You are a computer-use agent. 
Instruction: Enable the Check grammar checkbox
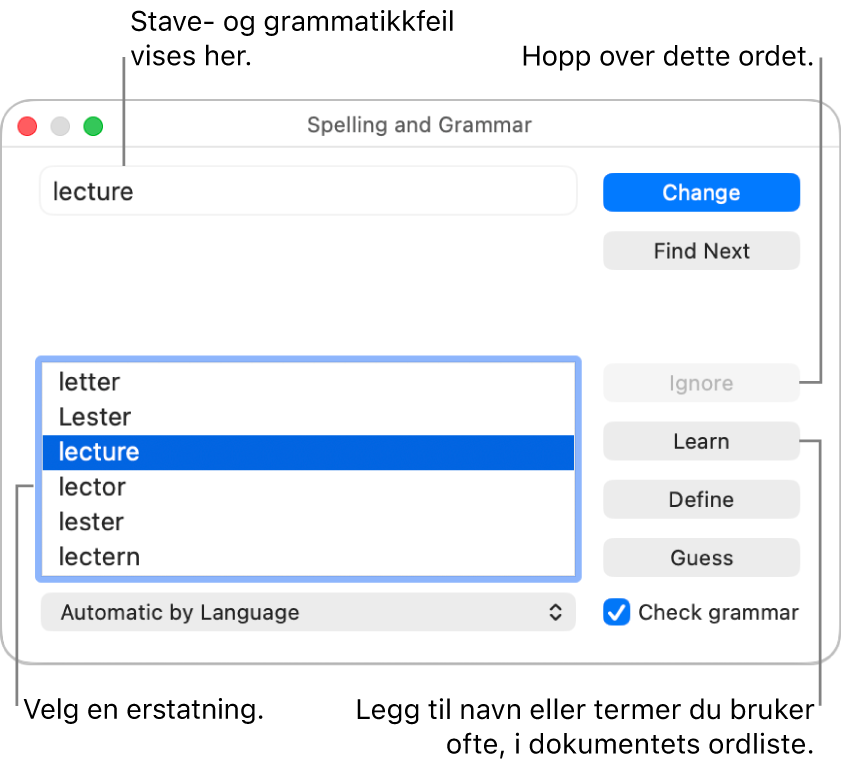(x=616, y=612)
